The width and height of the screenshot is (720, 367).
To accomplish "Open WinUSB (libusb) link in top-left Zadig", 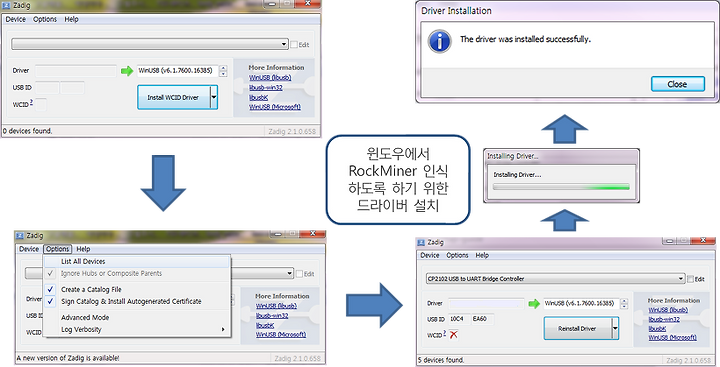I will coord(270,78).
